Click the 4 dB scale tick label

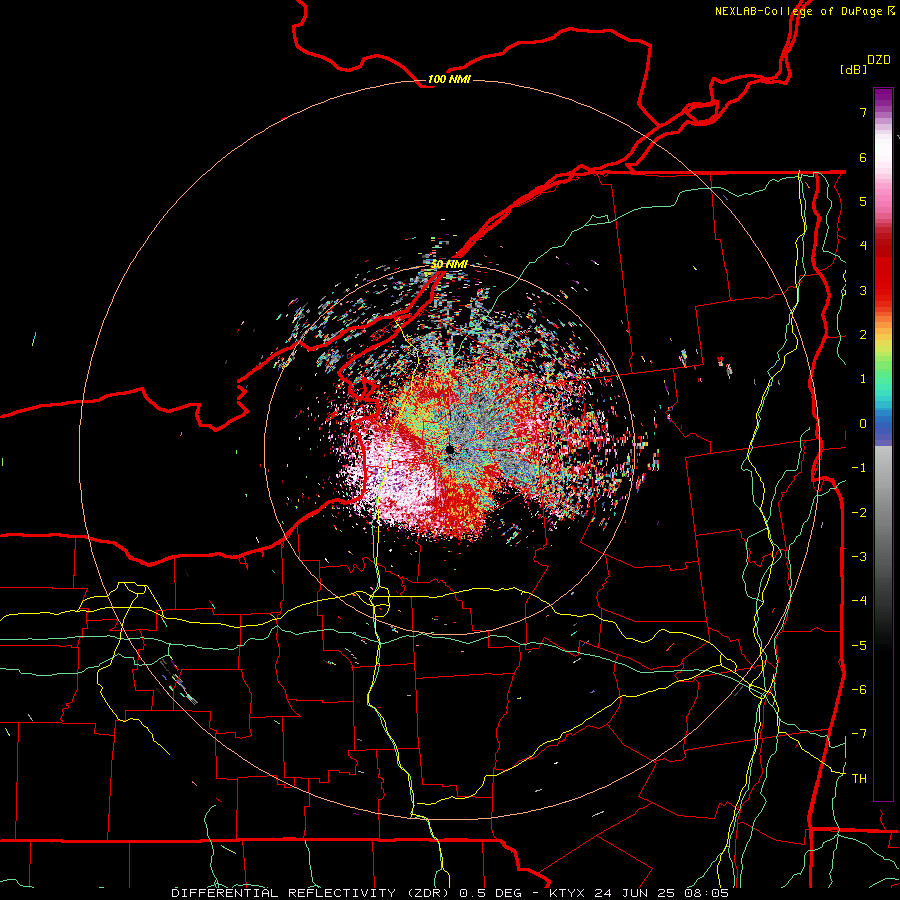863,246
